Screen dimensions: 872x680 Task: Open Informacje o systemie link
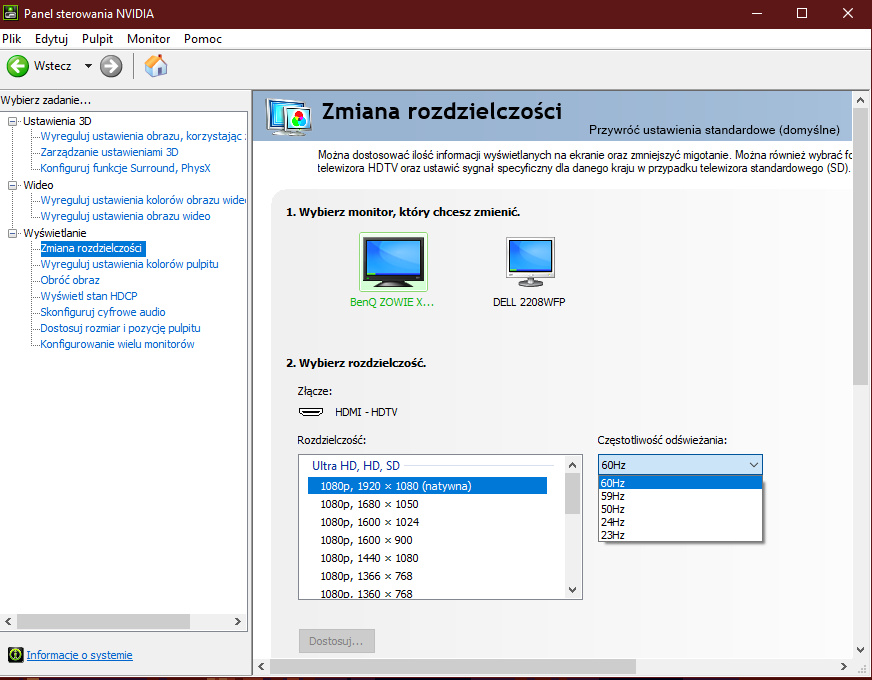[80, 655]
